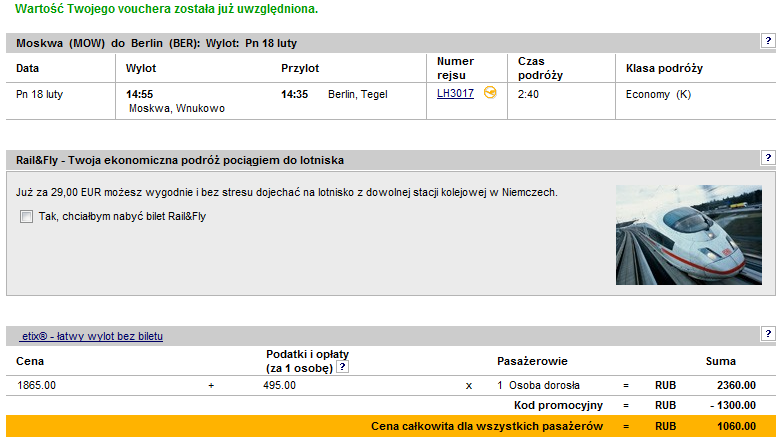
Task: Click the 'Tak, chciałbym nabyć bilet Rail&Fly' label
Action: [122, 216]
